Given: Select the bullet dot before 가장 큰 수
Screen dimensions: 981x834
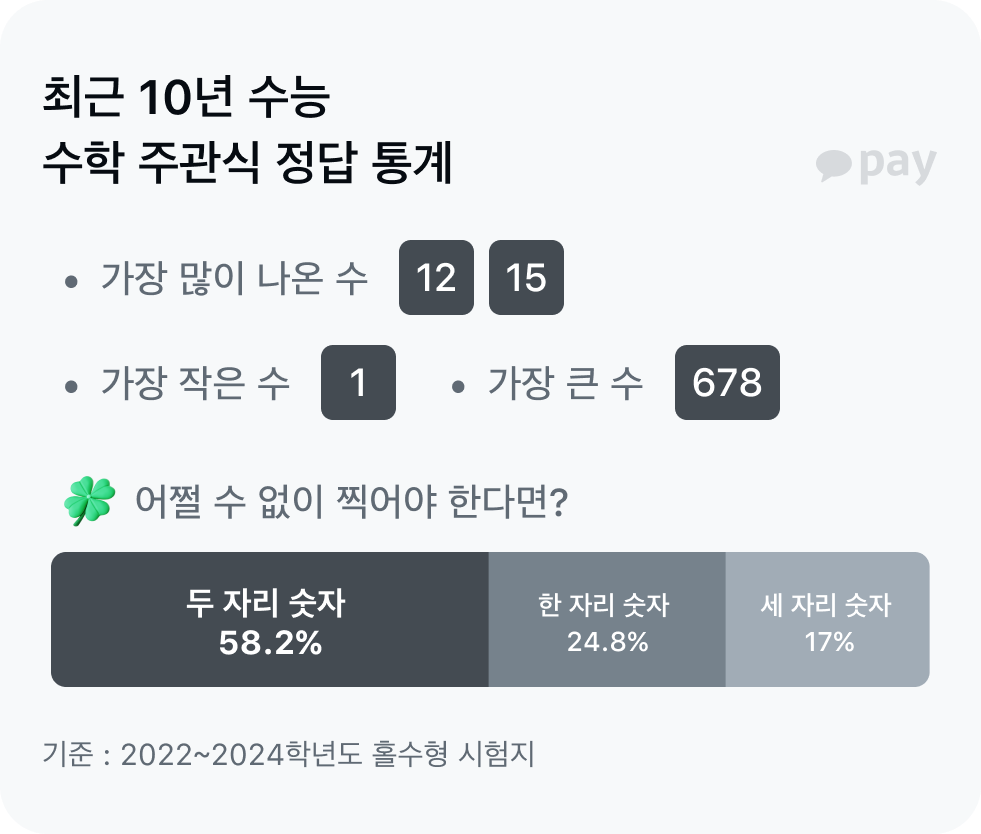Looking at the screenshot, I should pyautogui.click(x=458, y=386).
